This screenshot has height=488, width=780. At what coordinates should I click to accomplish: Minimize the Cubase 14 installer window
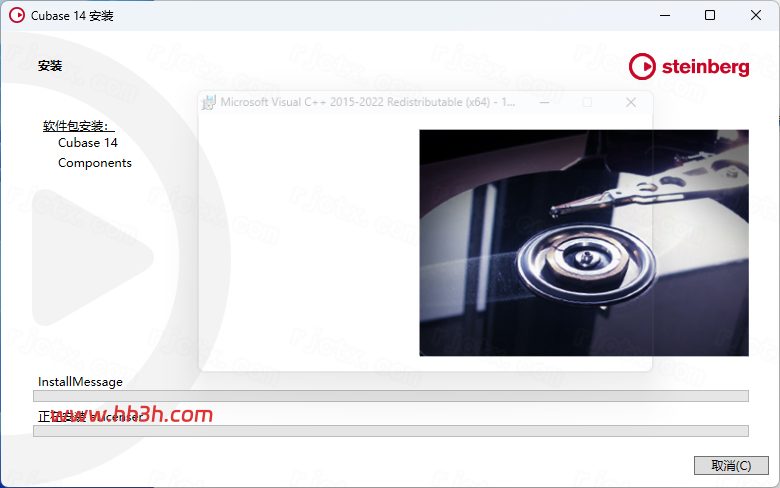click(x=665, y=15)
